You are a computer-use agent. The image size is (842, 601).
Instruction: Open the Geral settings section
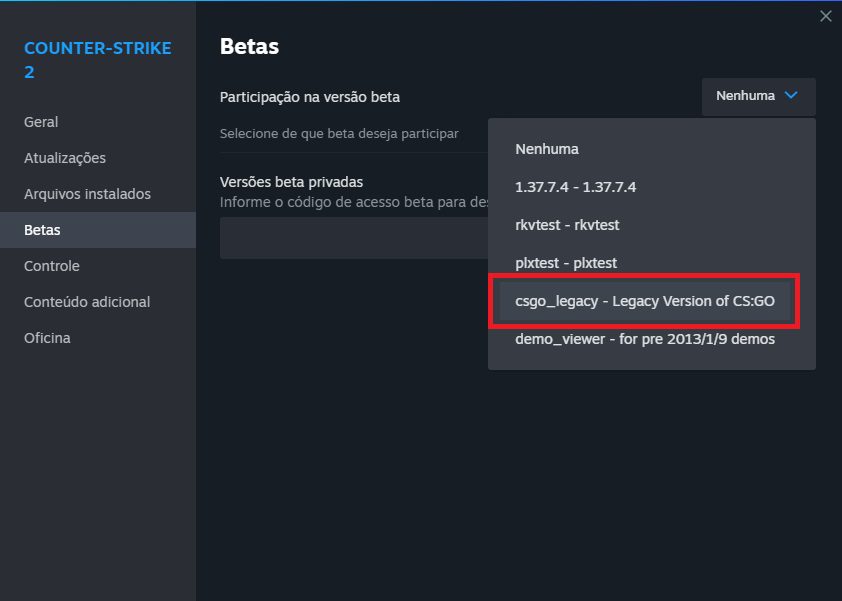(x=41, y=122)
